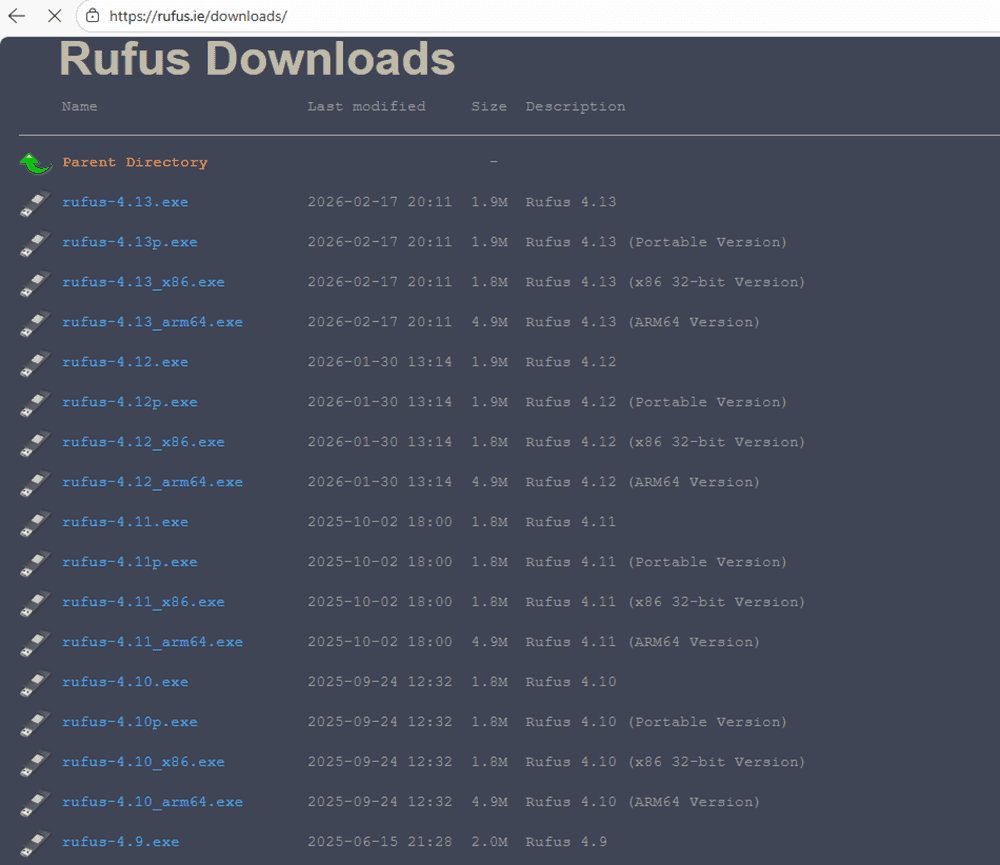Stop page loading with the X button
The height and width of the screenshot is (865, 1000).
click(x=54, y=16)
